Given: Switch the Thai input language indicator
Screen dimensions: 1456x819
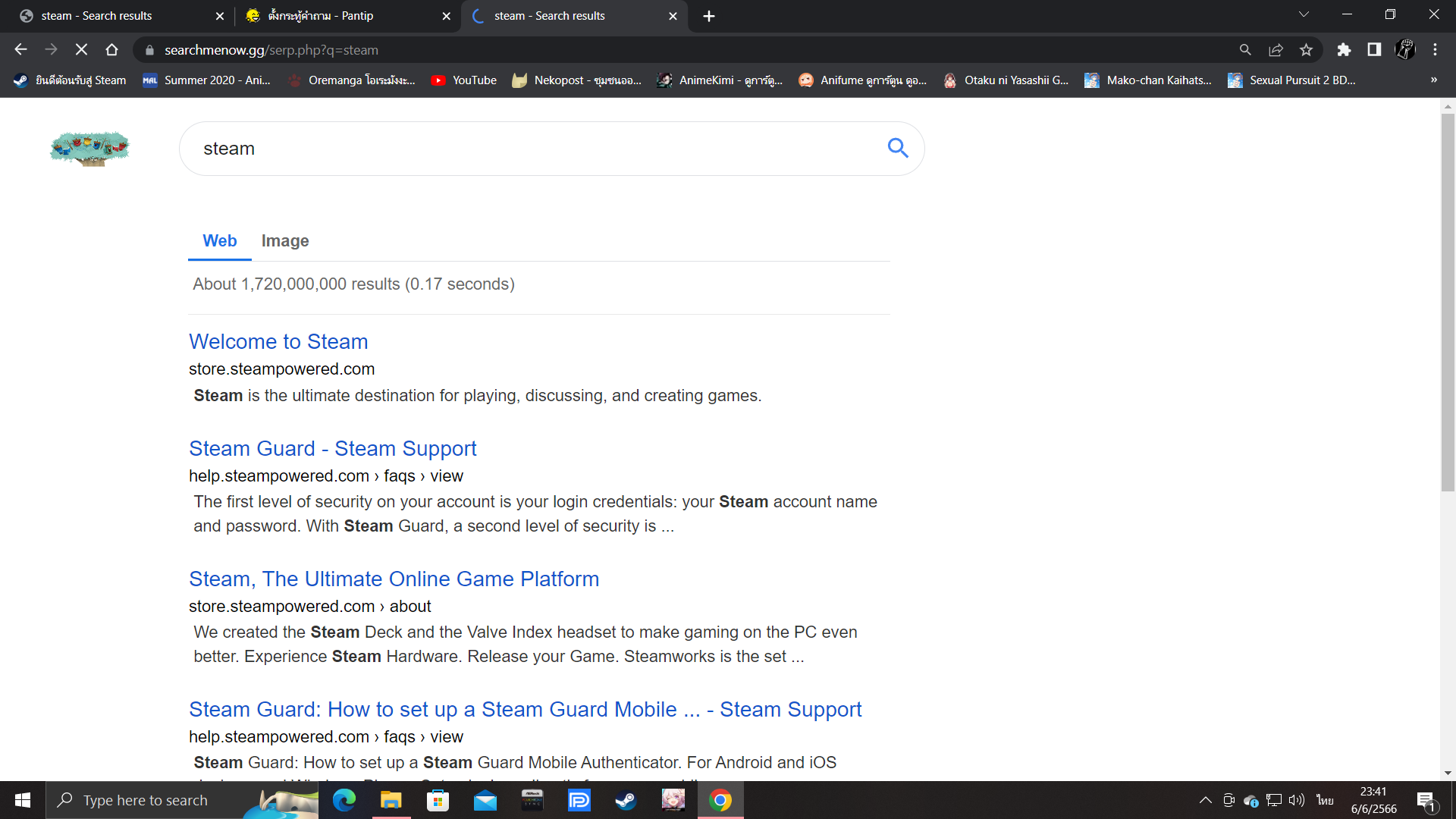Looking at the screenshot, I should click(x=1325, y=800).
